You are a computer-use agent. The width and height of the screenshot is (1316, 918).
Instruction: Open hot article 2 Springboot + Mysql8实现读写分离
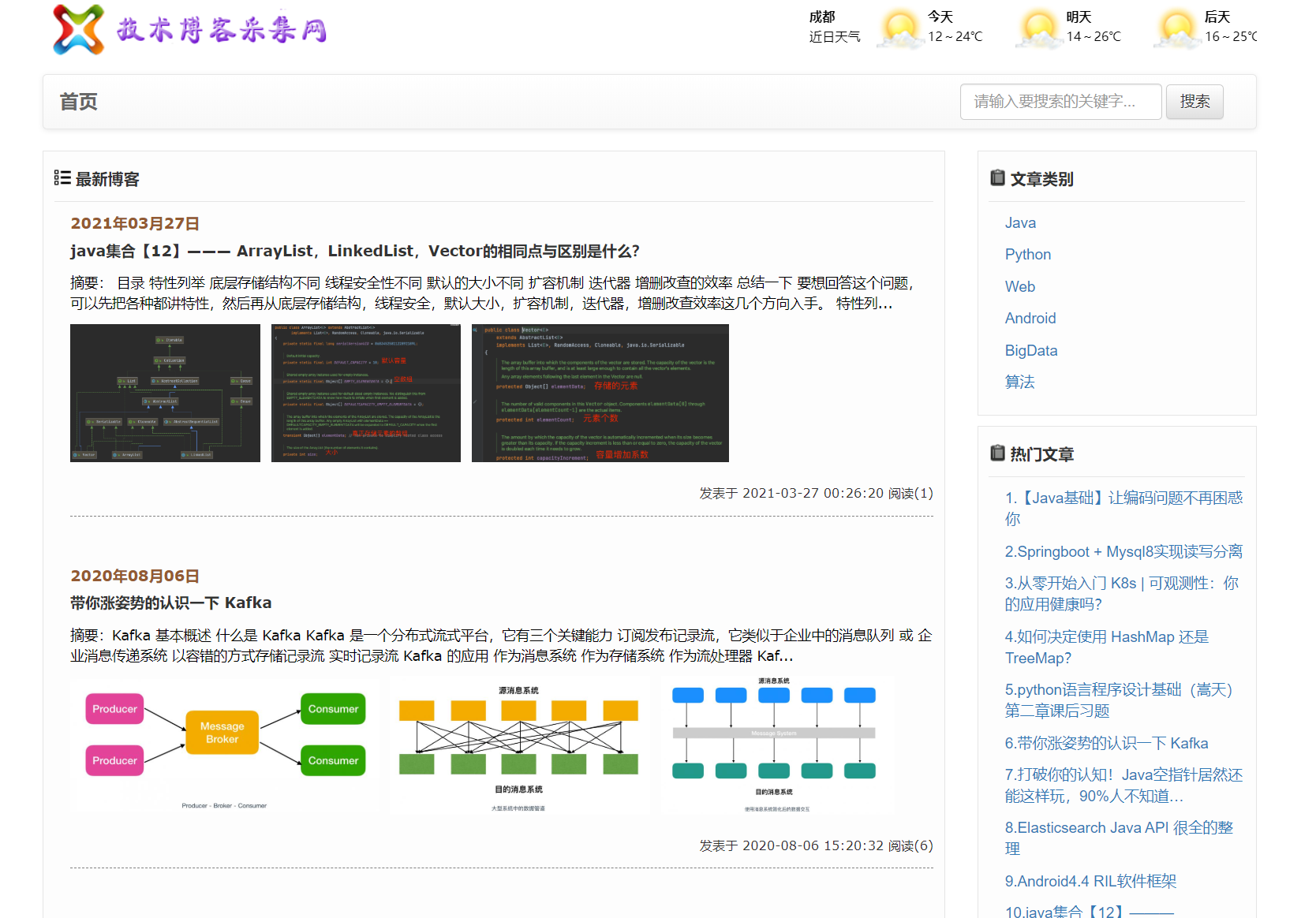(x=1123, y=552)
